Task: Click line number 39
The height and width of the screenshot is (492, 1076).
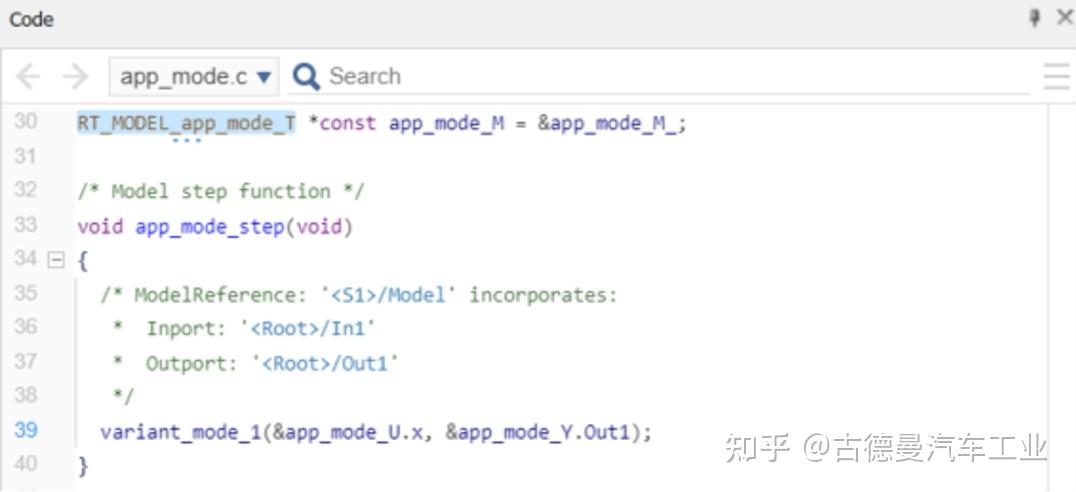Action: pos(26,430)
